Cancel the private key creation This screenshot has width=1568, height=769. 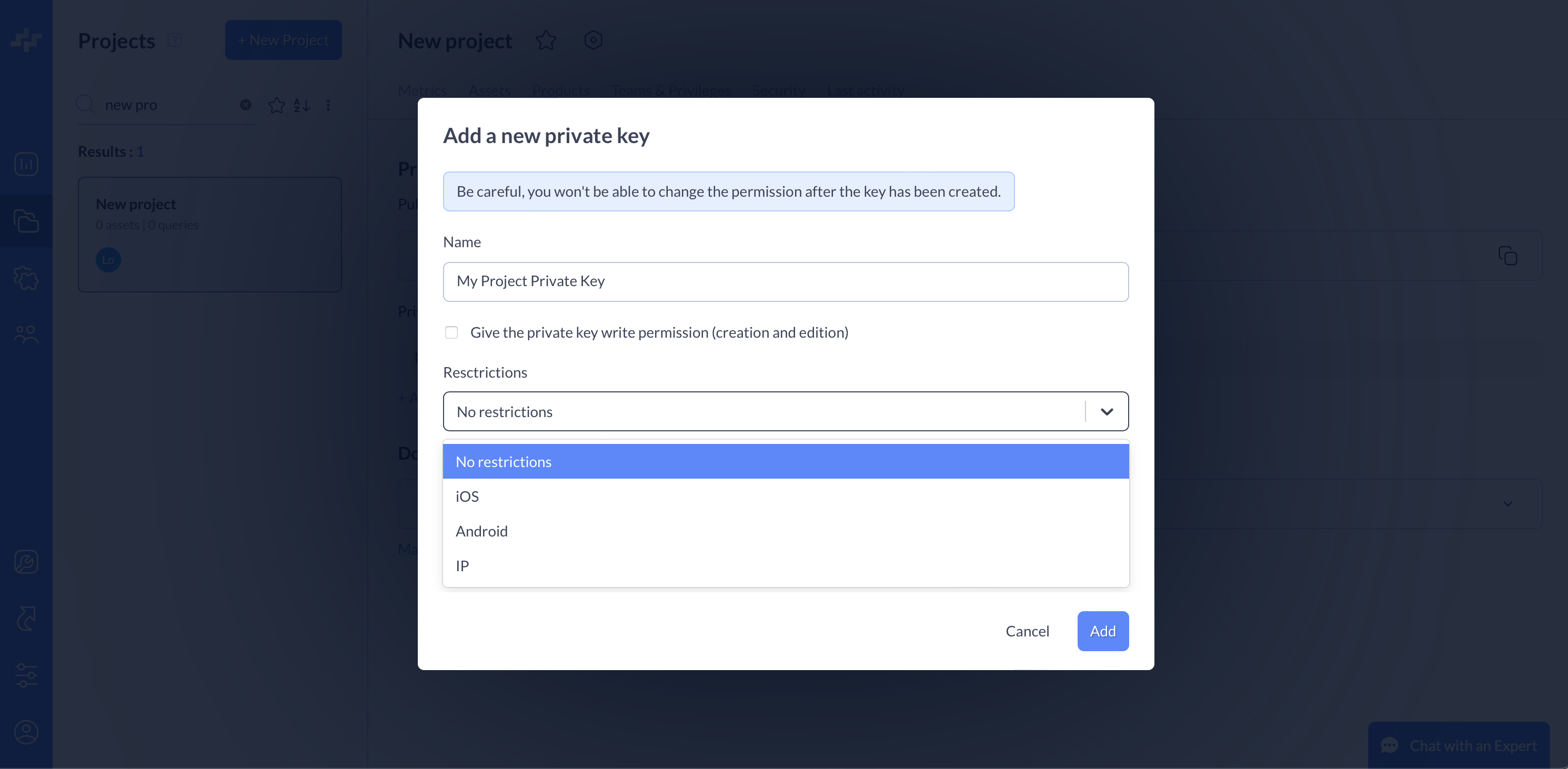click(x=1028, y=631)
